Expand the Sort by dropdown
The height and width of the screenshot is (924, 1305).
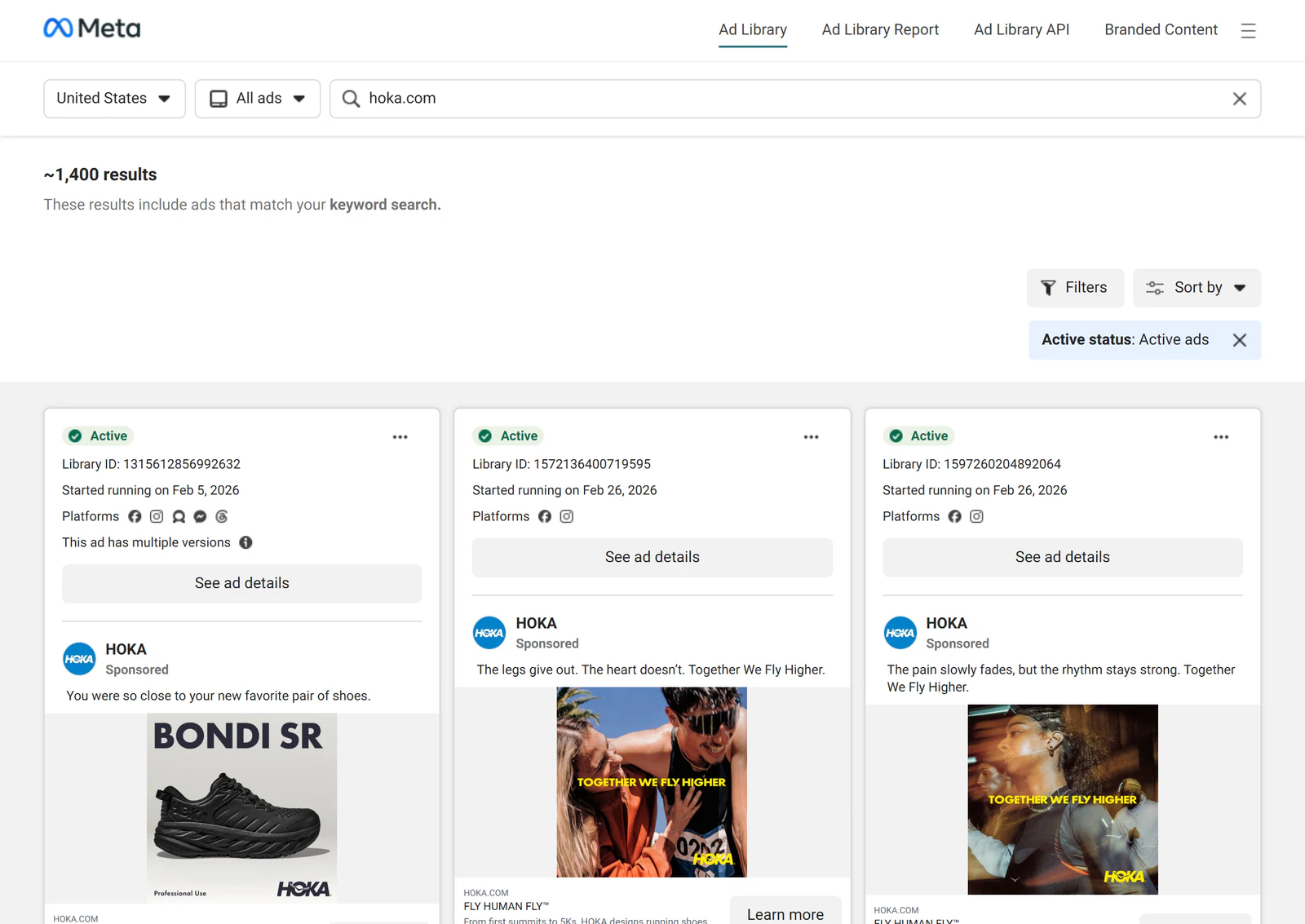pos(1197,288)
